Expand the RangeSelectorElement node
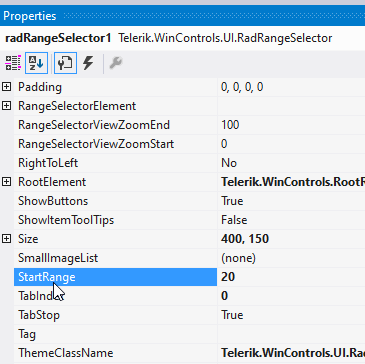 [6, 106]
